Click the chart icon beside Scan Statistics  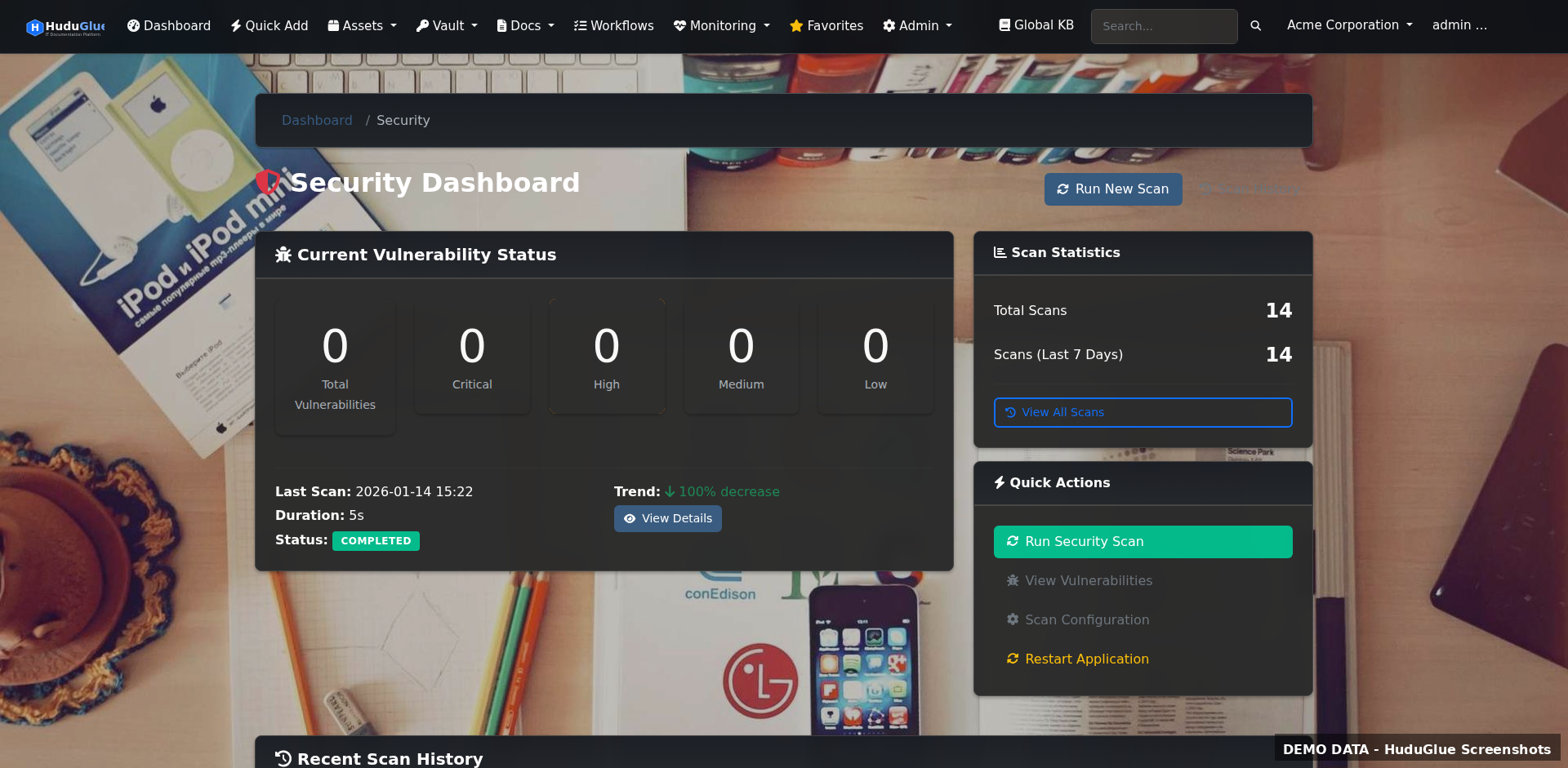tap(1000, 252)
